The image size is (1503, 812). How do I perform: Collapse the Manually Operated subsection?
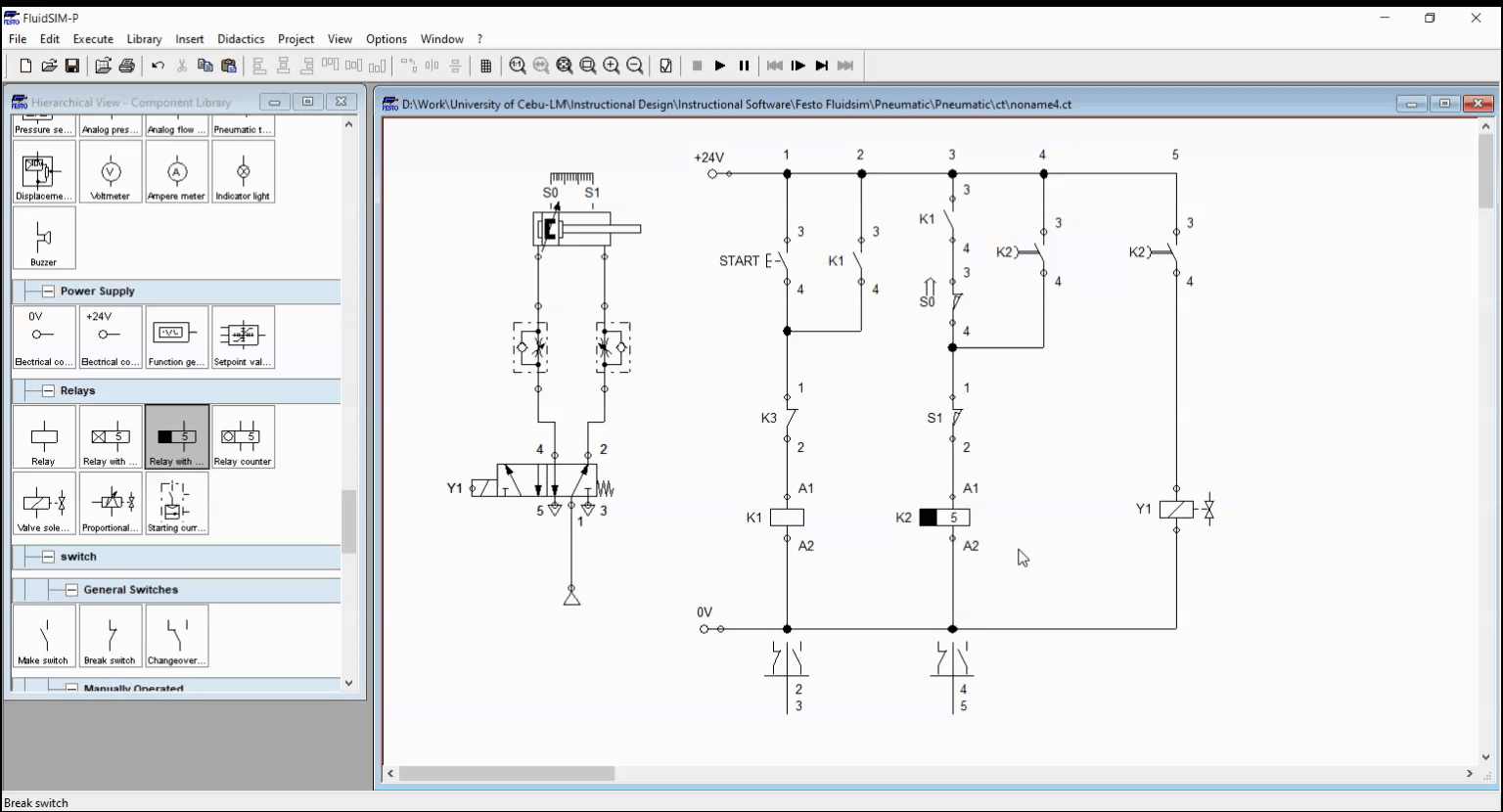[x=71, y=688]
